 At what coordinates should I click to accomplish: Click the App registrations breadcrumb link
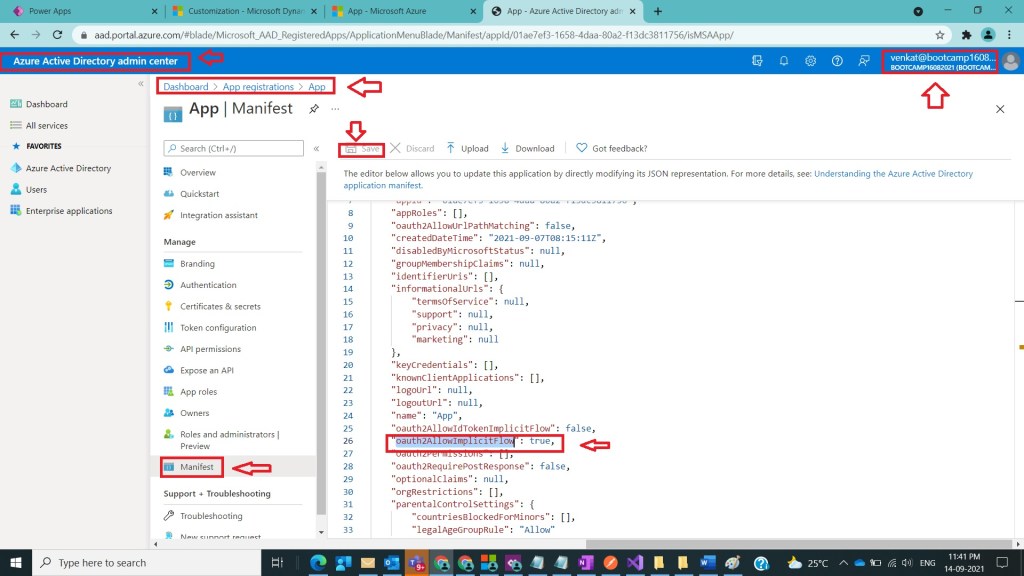tap(258, 87)
